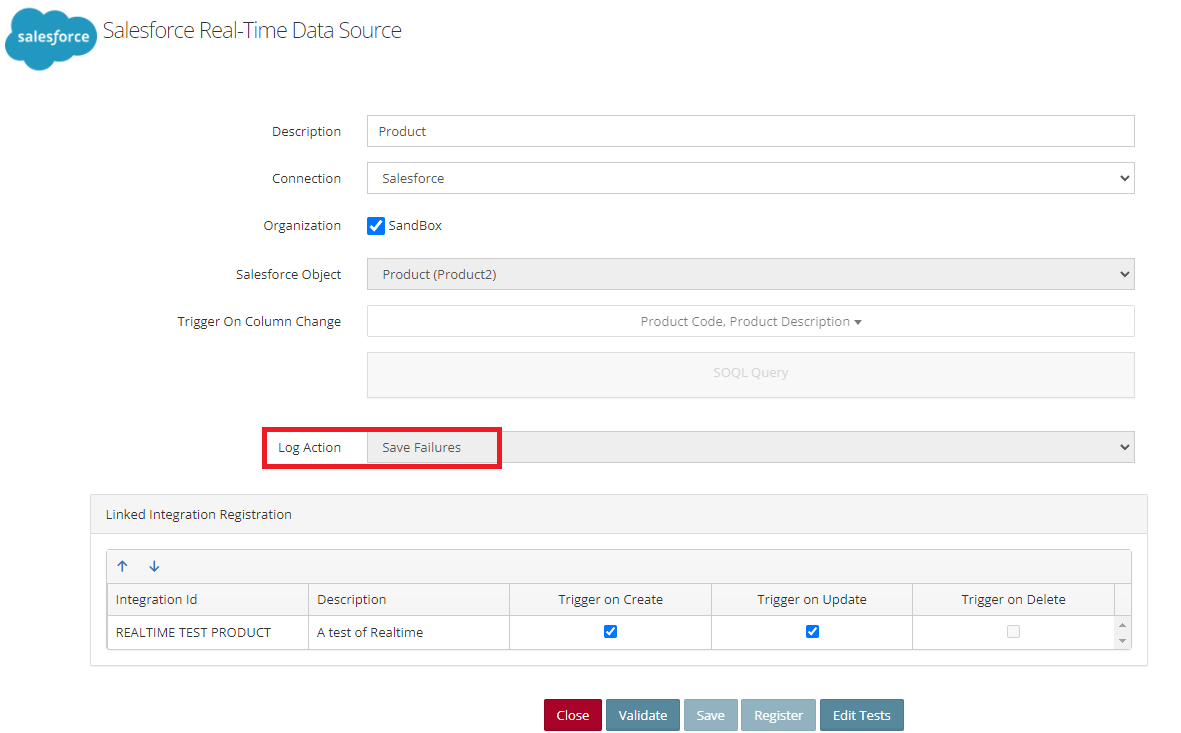
Task: Open the Connection dropdown
Action: (750, 179)
